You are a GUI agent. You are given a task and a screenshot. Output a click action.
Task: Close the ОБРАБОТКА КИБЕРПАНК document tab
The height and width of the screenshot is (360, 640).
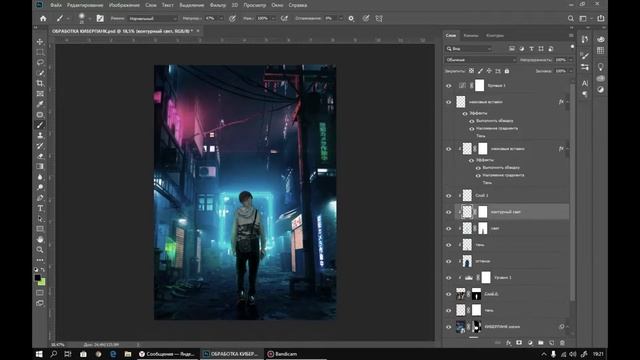pos(198,31)
